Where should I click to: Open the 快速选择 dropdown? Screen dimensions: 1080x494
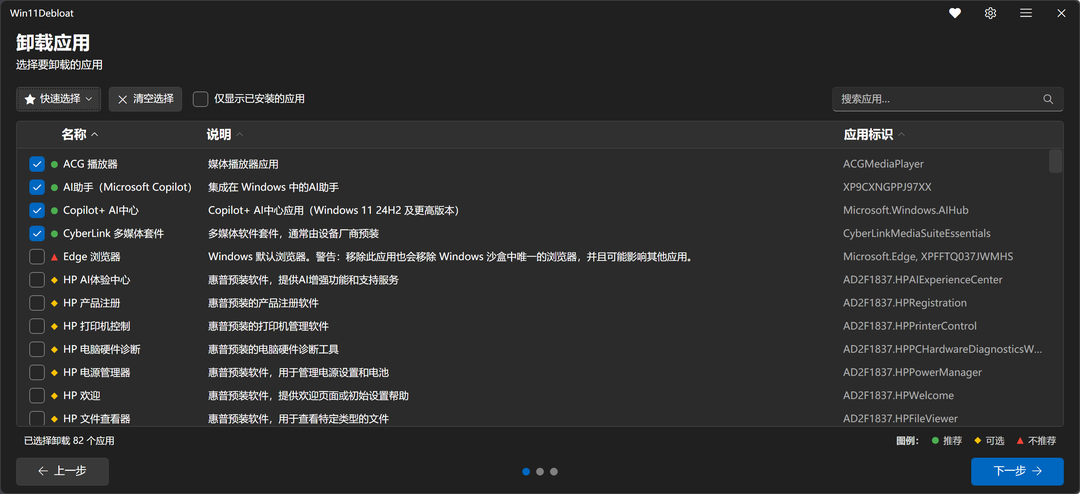(59, 99)
